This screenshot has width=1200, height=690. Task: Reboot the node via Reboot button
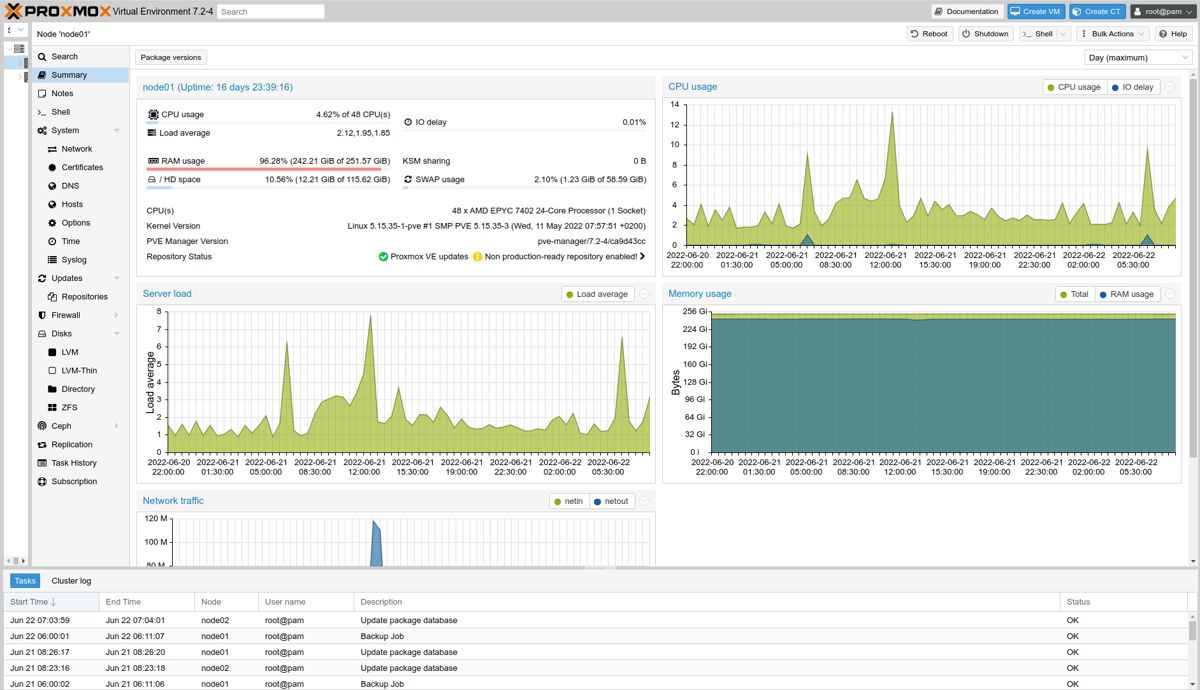[928, 33]
